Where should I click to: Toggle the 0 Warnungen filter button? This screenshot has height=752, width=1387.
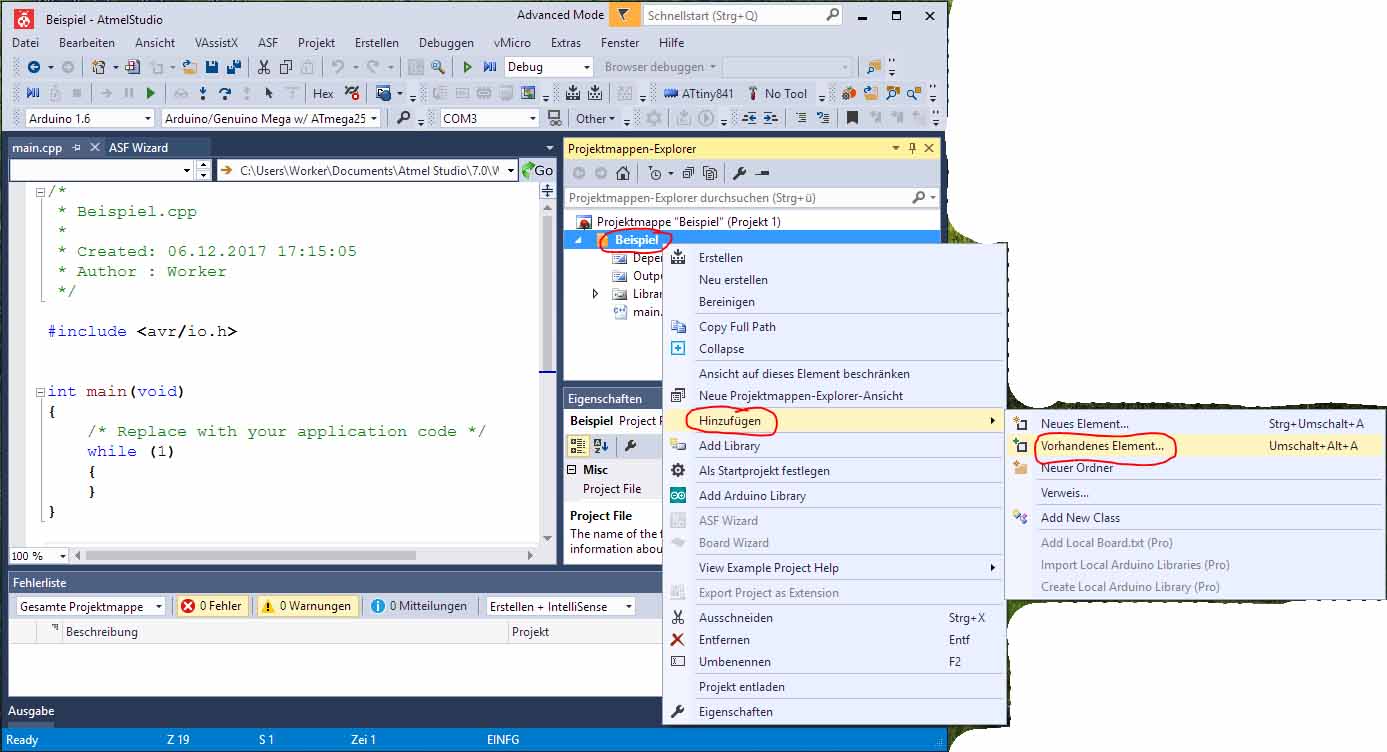click(x=306, y=606)
